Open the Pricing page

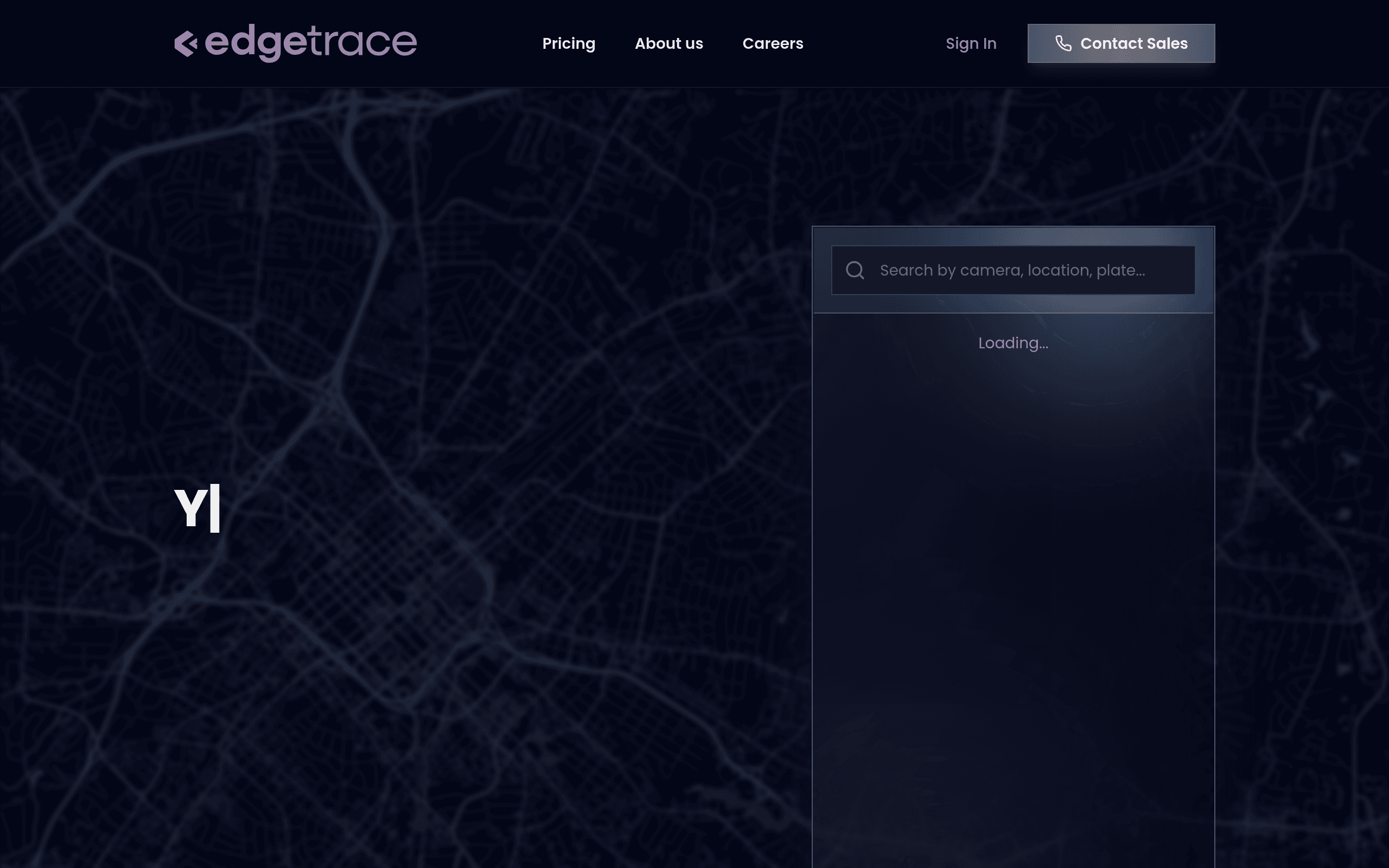[x=569, y=43]
